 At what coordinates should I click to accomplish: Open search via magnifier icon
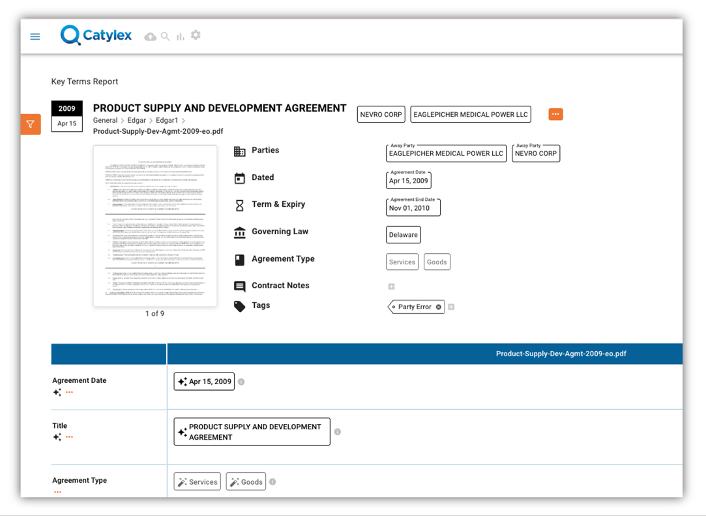[x=165, y=36]
